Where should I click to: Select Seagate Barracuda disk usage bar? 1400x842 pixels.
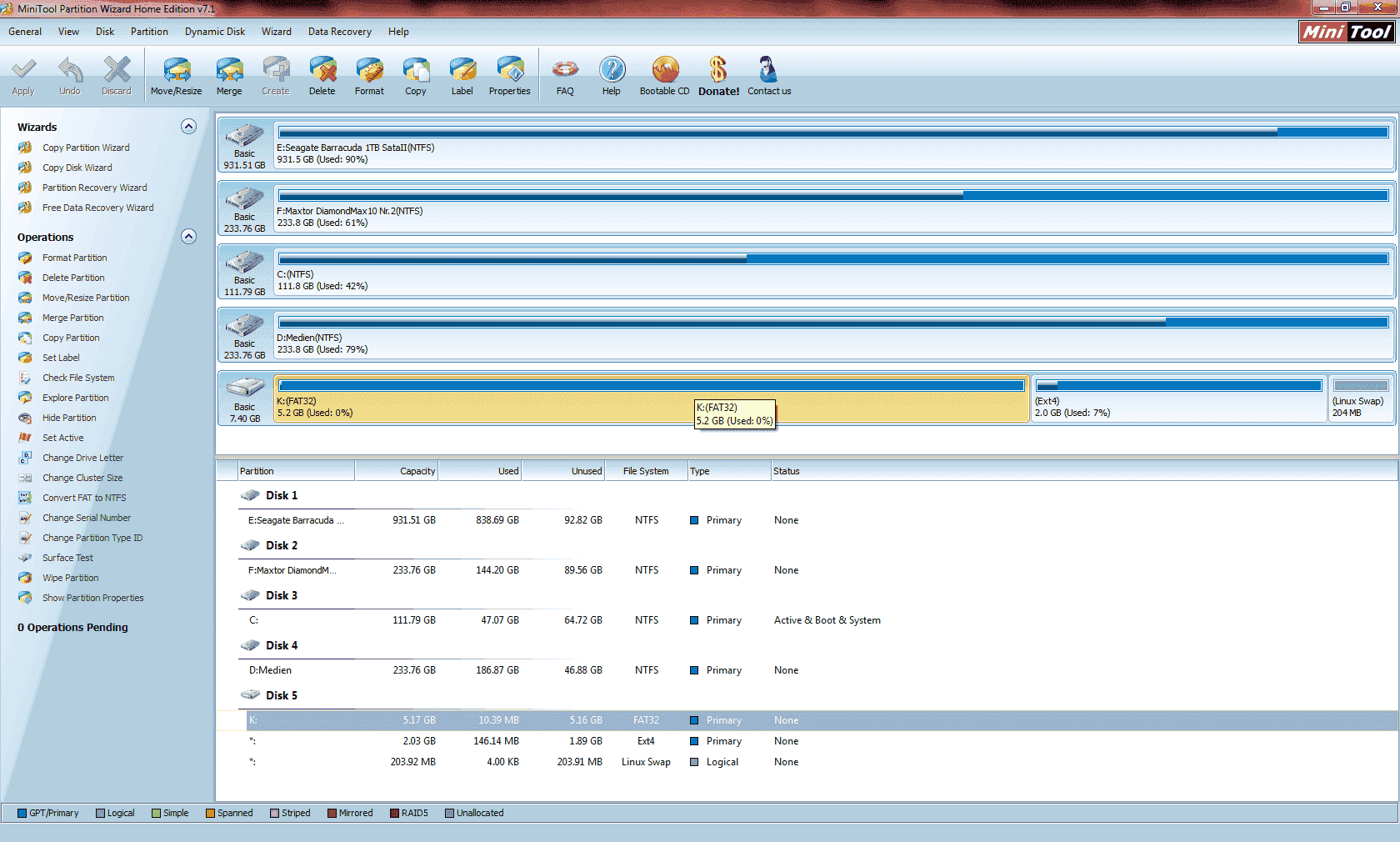coord(833,132)
